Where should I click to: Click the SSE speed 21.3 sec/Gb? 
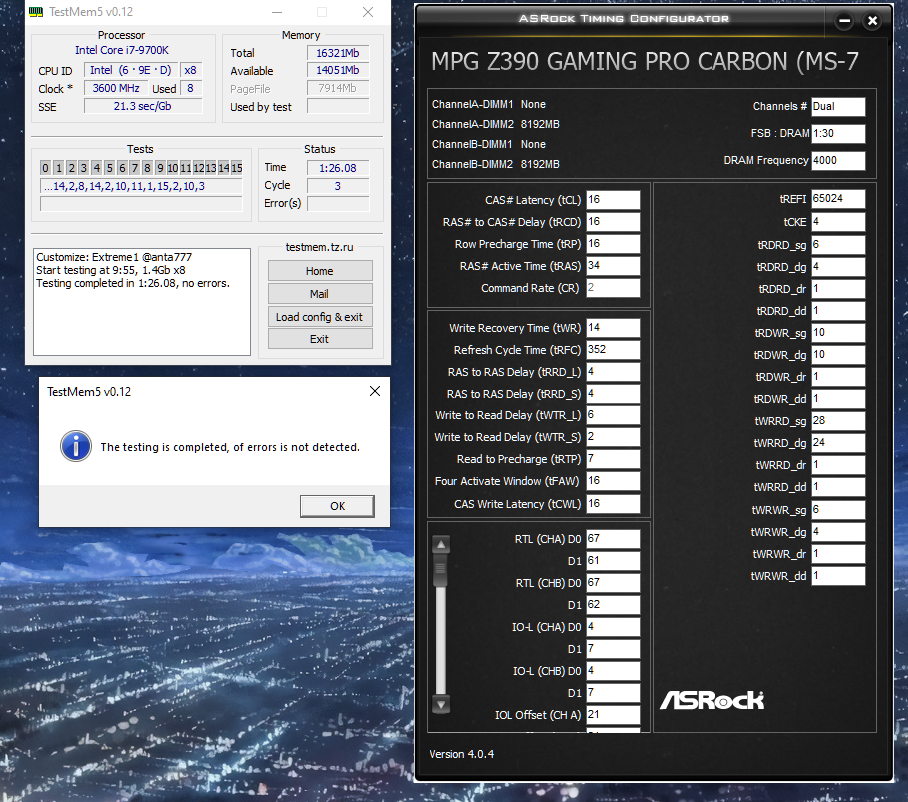142,106
